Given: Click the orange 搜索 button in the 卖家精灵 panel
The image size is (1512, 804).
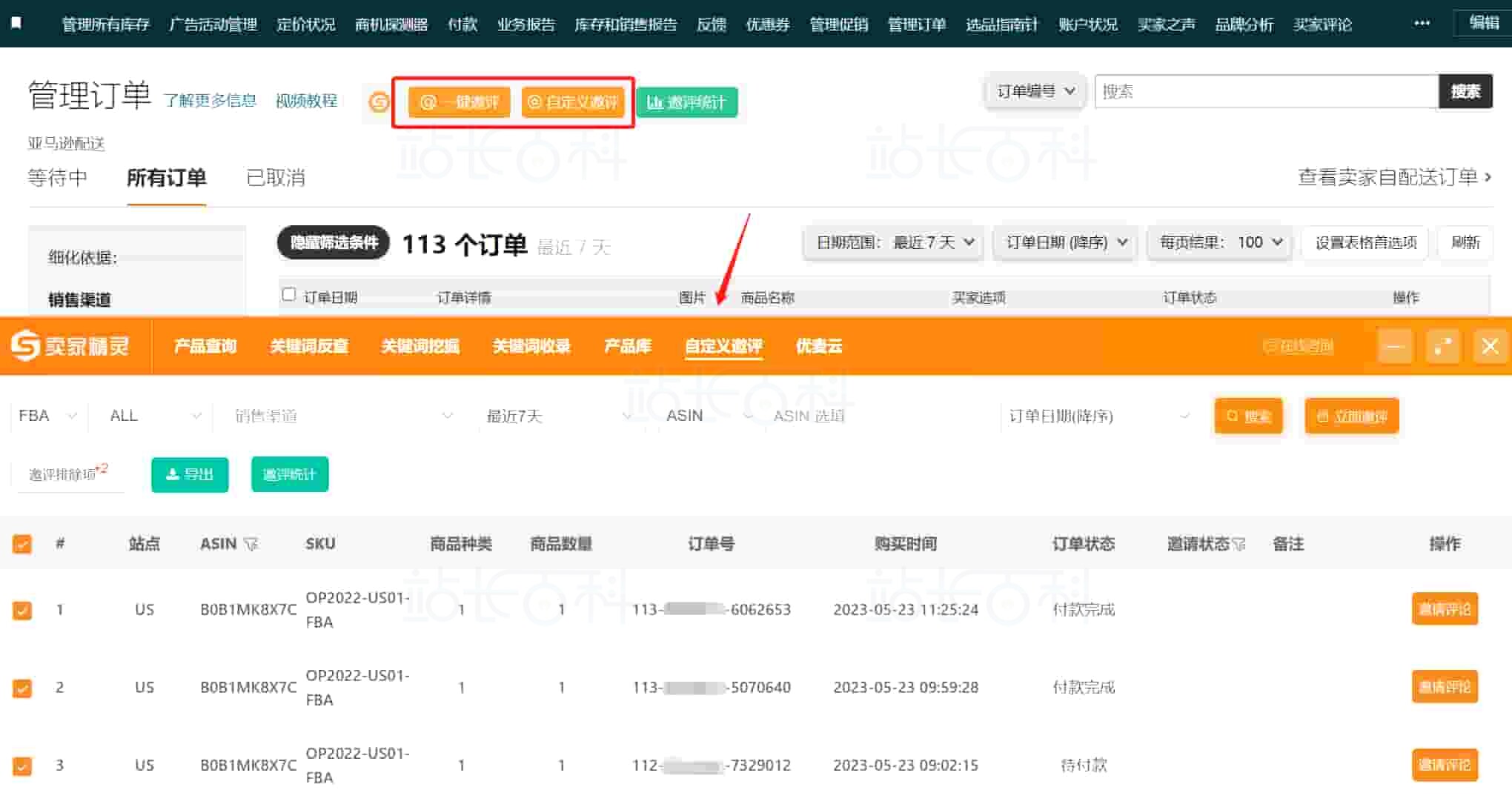Looking at the screenshot, I should pos(1249,416).
